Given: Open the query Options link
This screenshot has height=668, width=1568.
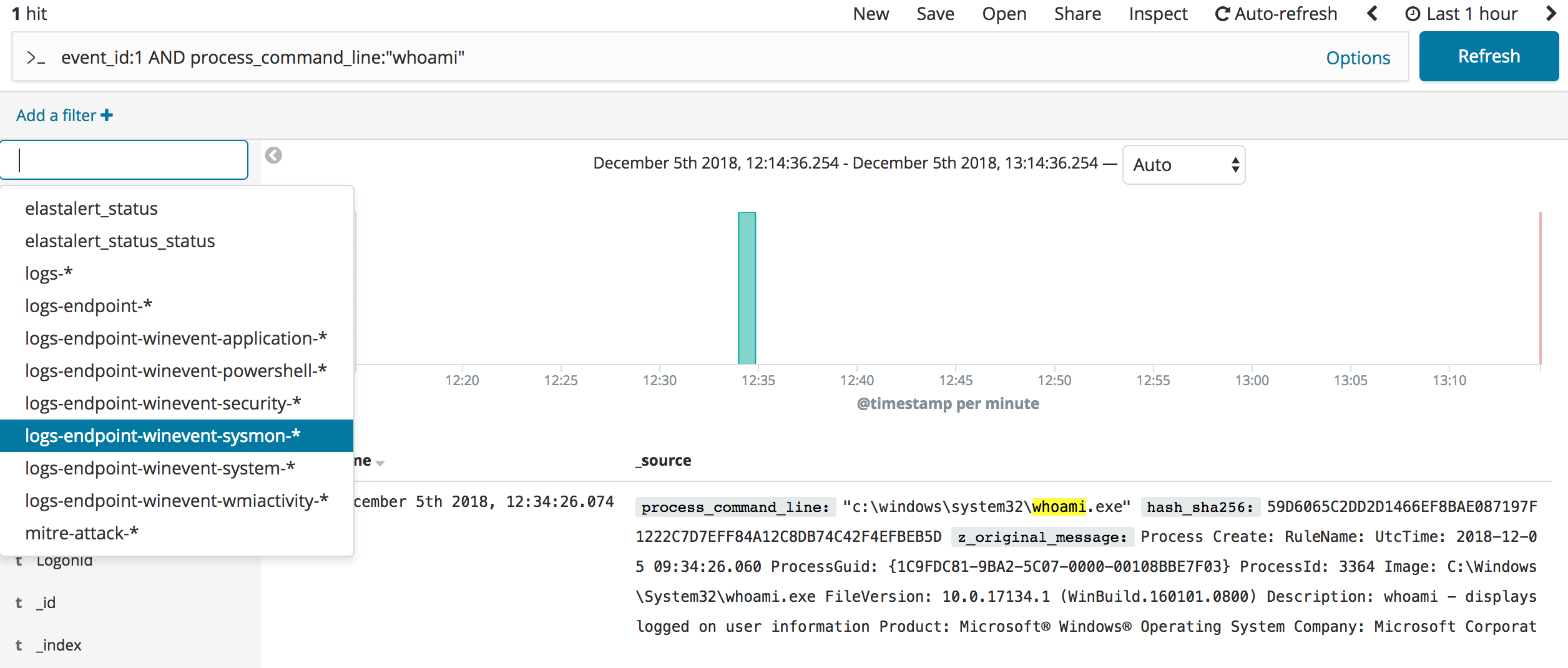Looking at the screenshot, I should (1358, 57).
